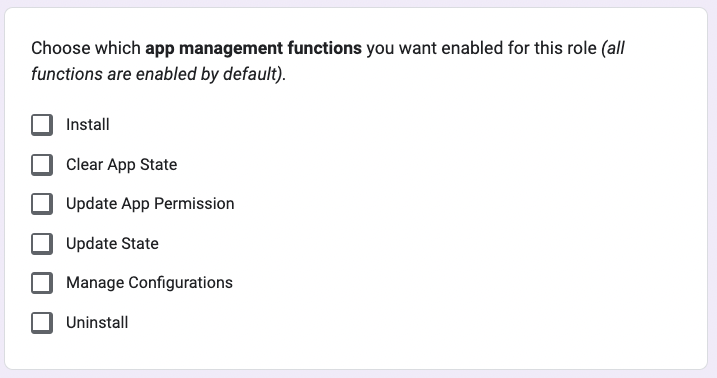Click the Uninstall label text
This screenshot has height=378, width=717.
(x=97, y=323)
